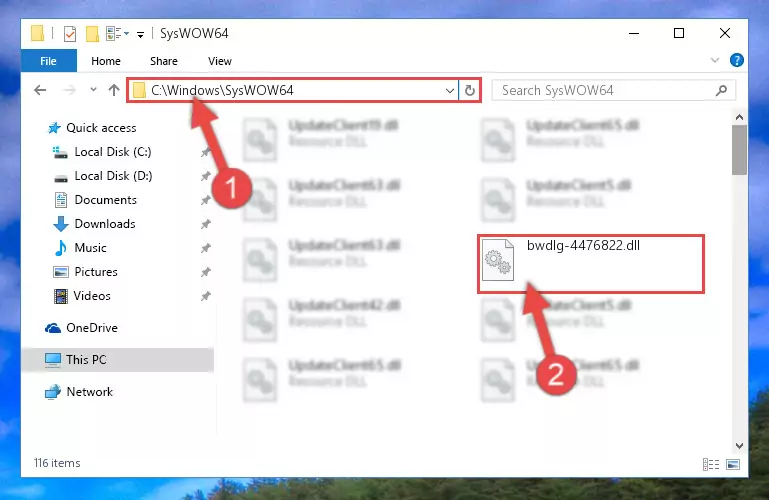
Task: Switch to Details view layout
Action: click(711, 464)
